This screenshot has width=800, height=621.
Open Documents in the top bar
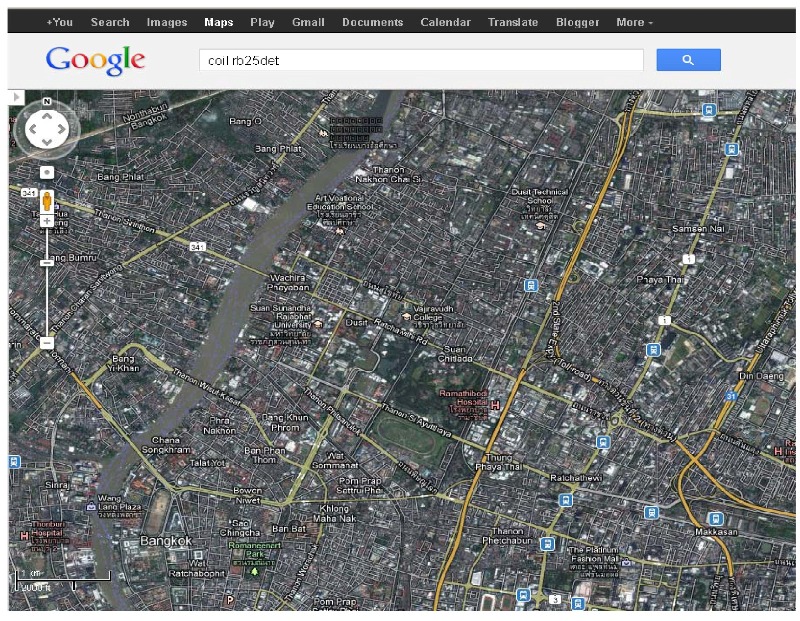coord(372,22)
